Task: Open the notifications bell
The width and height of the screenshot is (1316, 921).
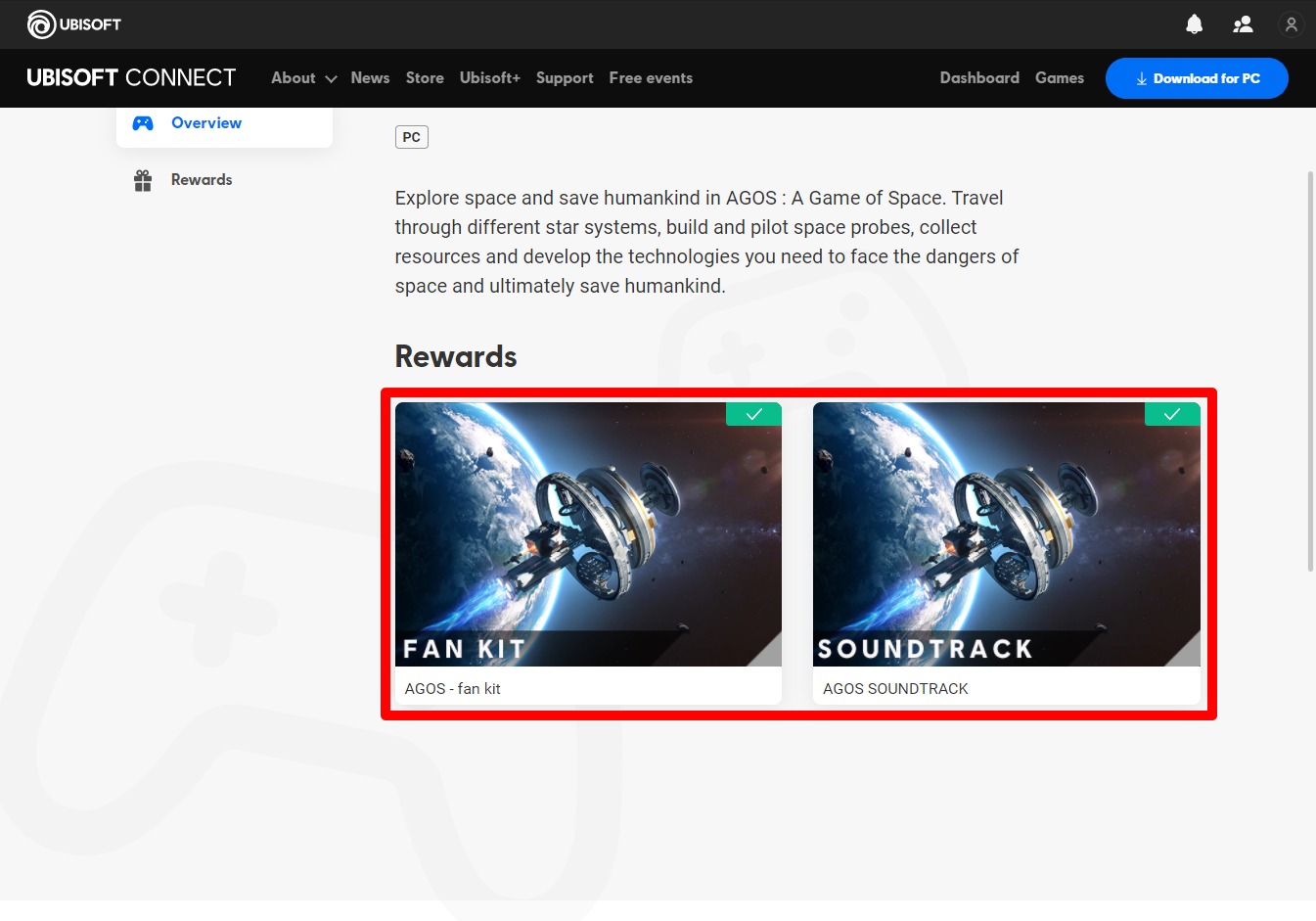Action: (x=1194, y=24)
